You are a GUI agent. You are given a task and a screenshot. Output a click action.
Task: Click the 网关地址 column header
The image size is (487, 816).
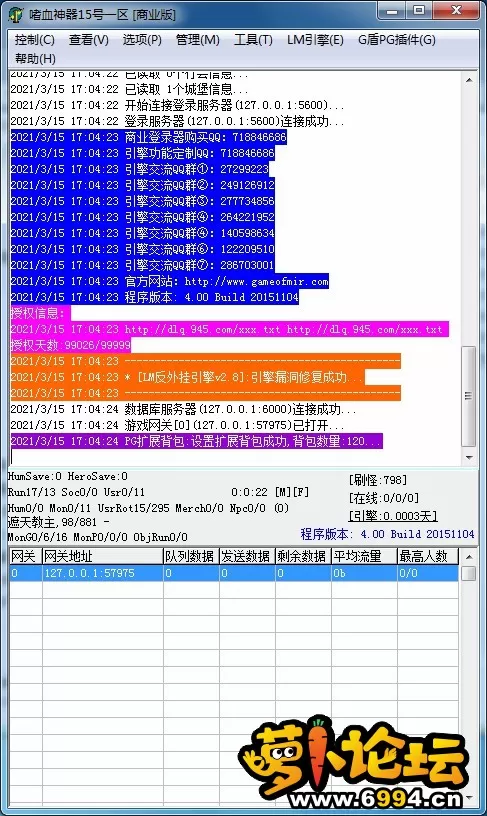(x=102, y=556)
